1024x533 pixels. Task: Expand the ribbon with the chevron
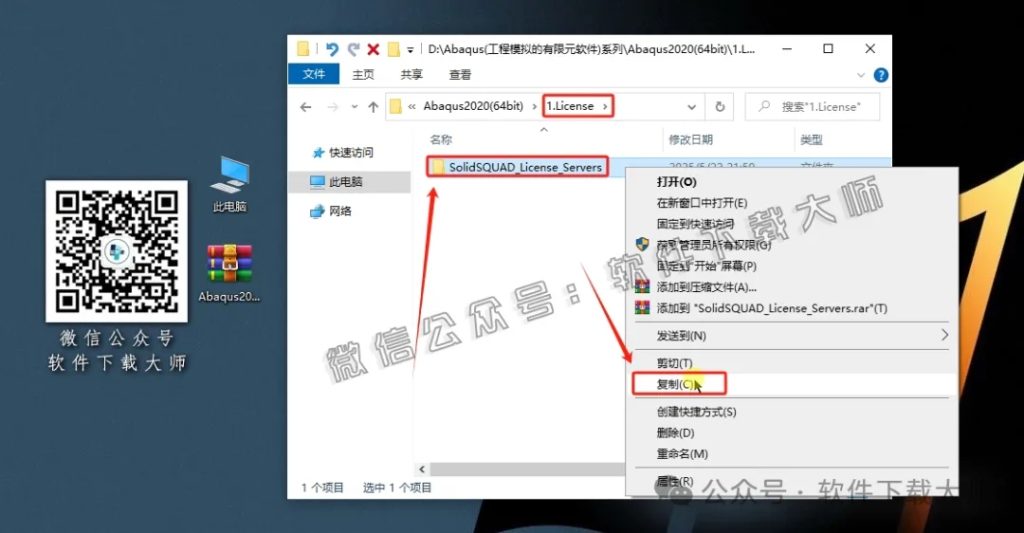pos(860,75)
